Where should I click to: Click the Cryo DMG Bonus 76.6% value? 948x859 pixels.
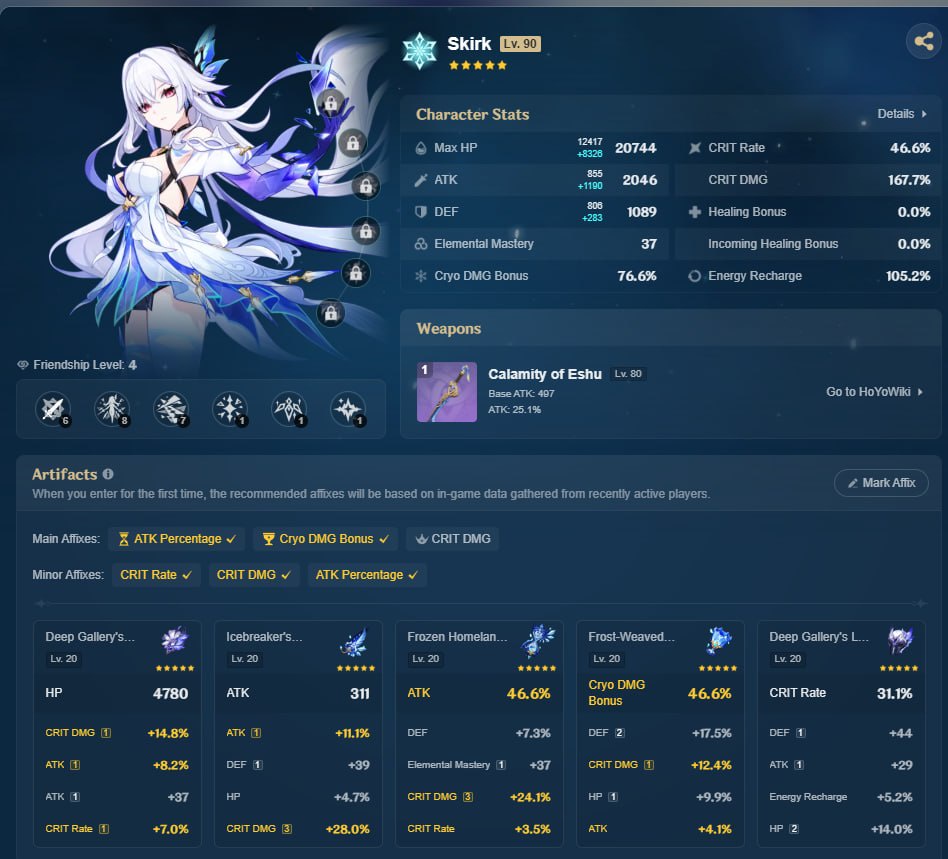point(637,276)
